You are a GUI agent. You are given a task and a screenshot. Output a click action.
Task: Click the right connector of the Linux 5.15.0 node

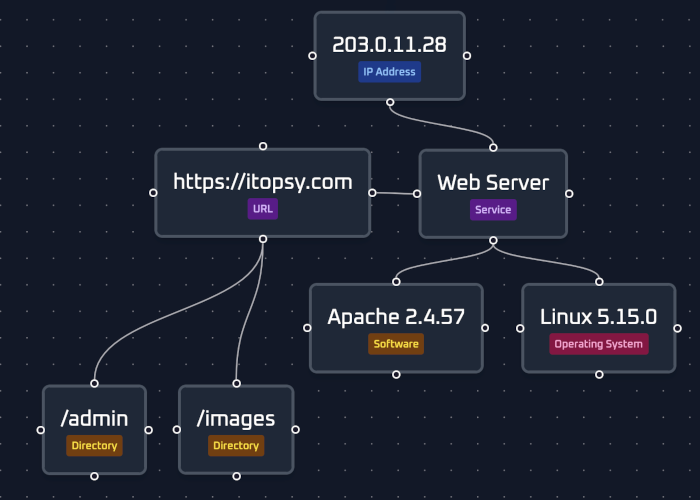[677, 328]
